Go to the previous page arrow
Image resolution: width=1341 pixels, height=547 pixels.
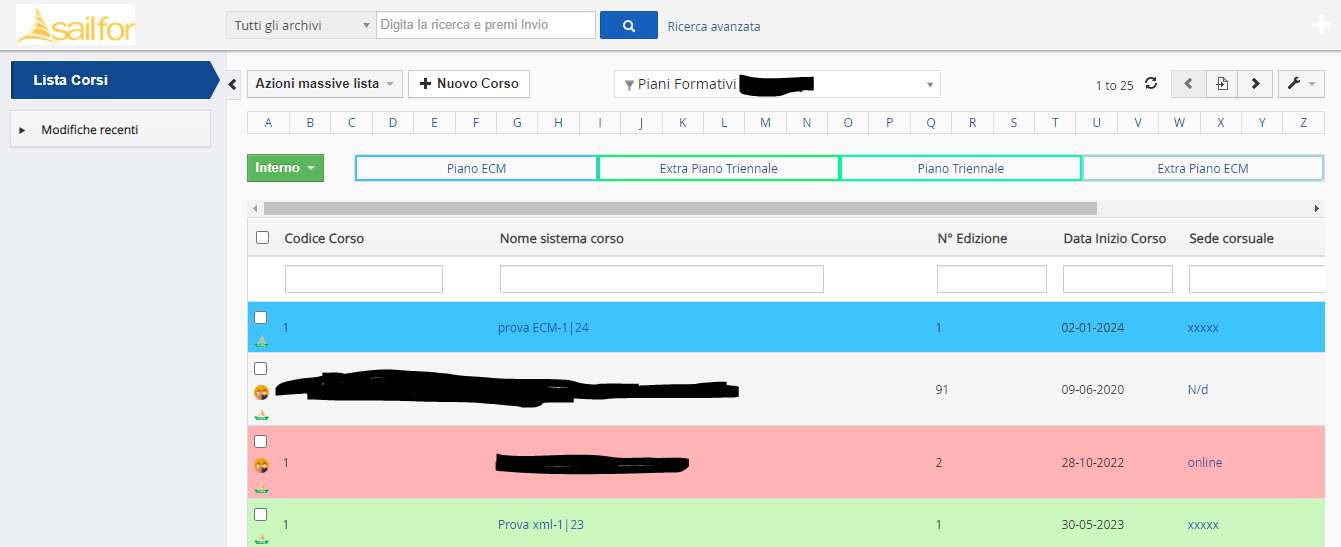[x=1188, y=84]
